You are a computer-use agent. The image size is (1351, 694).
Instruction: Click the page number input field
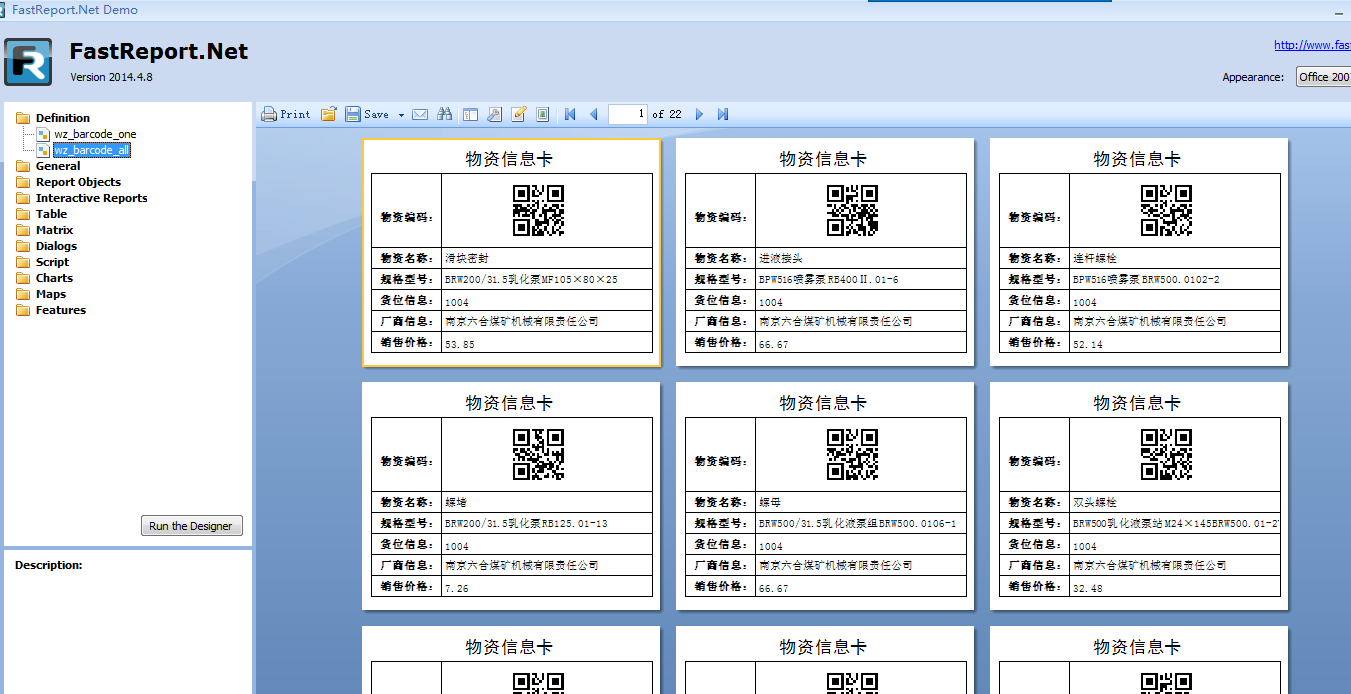628,114
